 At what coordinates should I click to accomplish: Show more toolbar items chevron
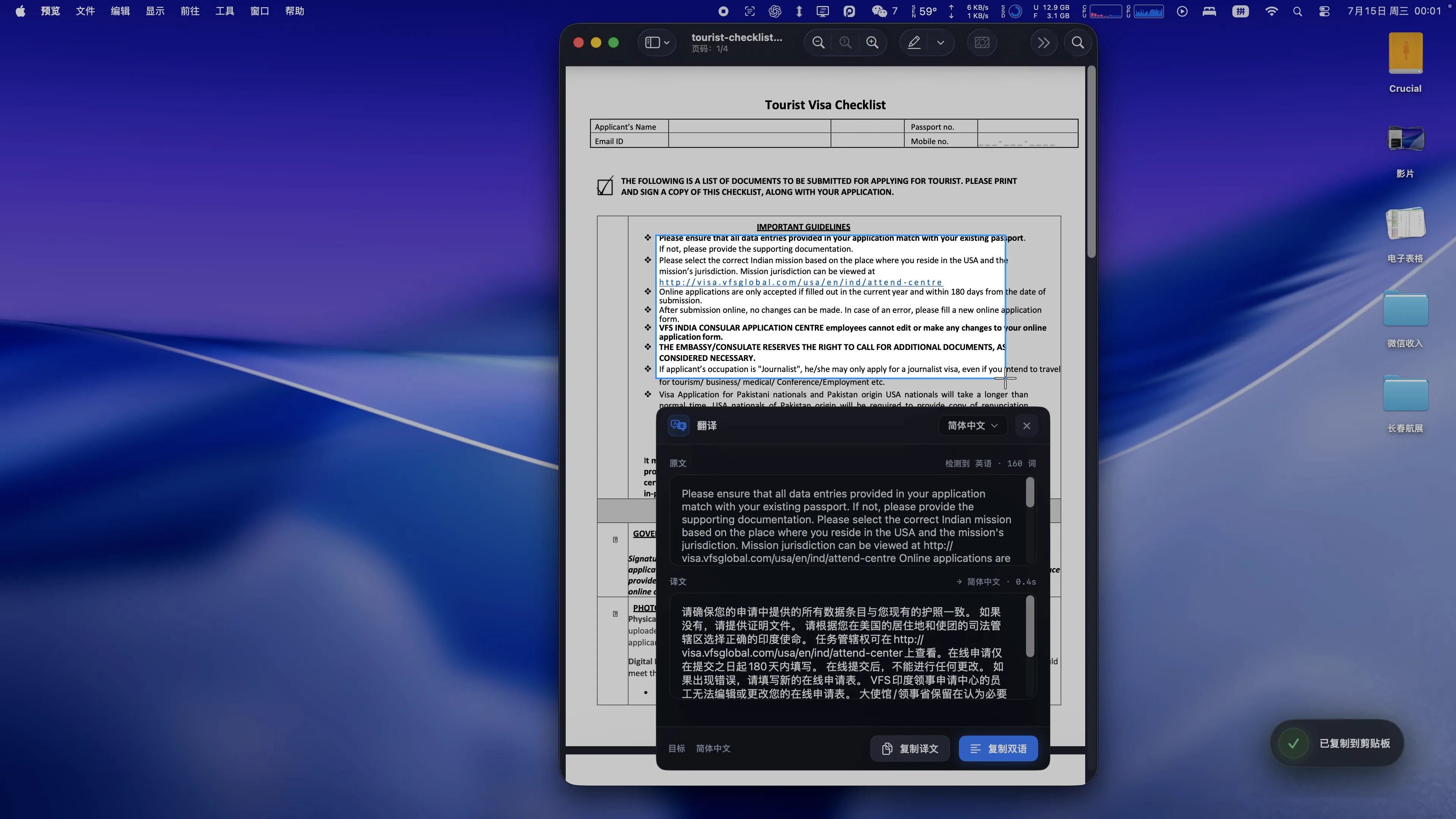click(1043, 42)
